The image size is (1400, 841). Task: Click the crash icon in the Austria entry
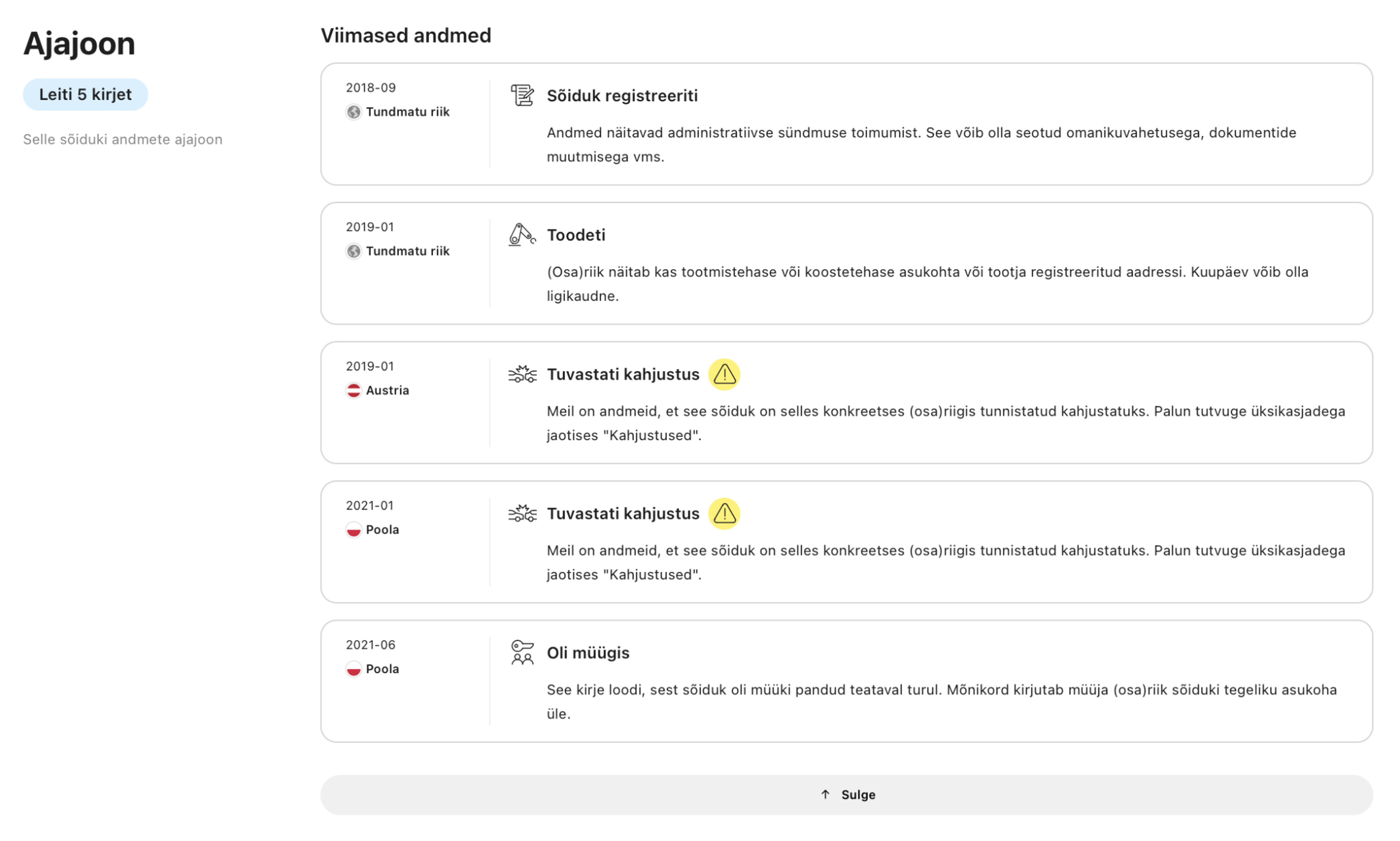[x=521, y=374]
